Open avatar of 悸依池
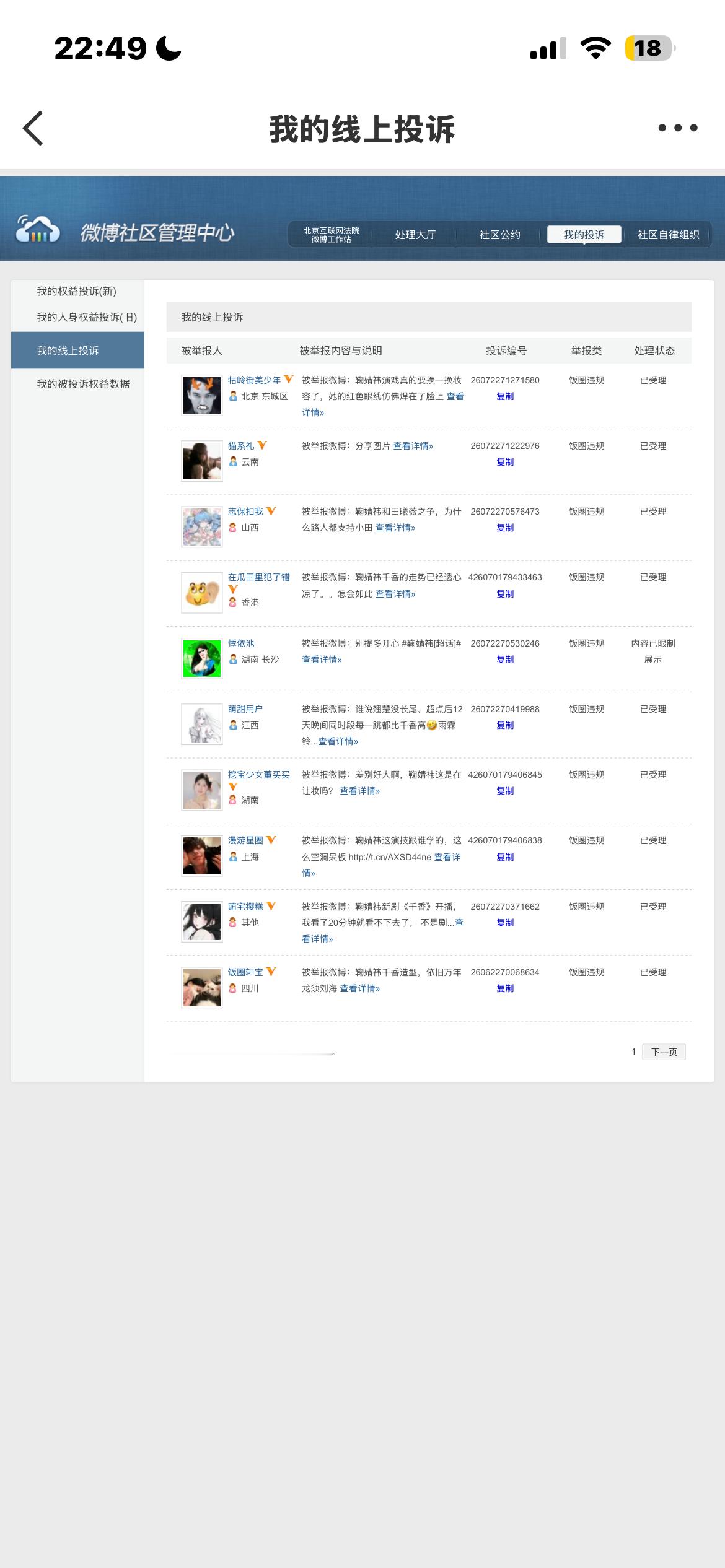This screenshot has height=1568, width=725. [x=202, y=658]
